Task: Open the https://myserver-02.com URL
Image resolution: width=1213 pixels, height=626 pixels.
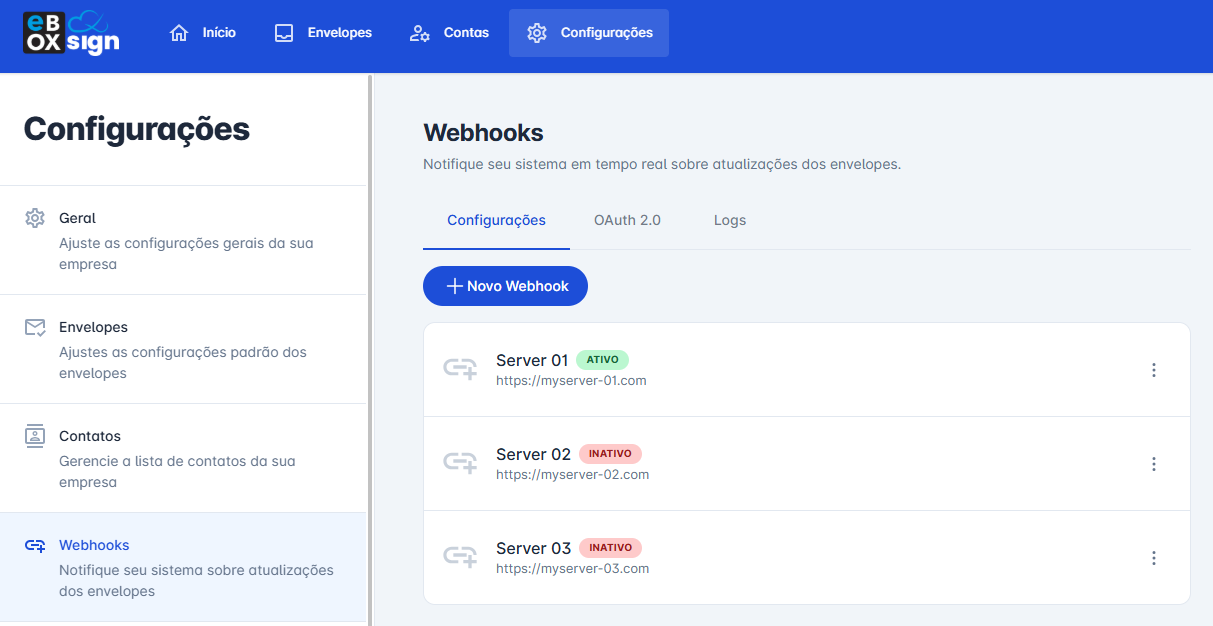Action: (572, 474)
